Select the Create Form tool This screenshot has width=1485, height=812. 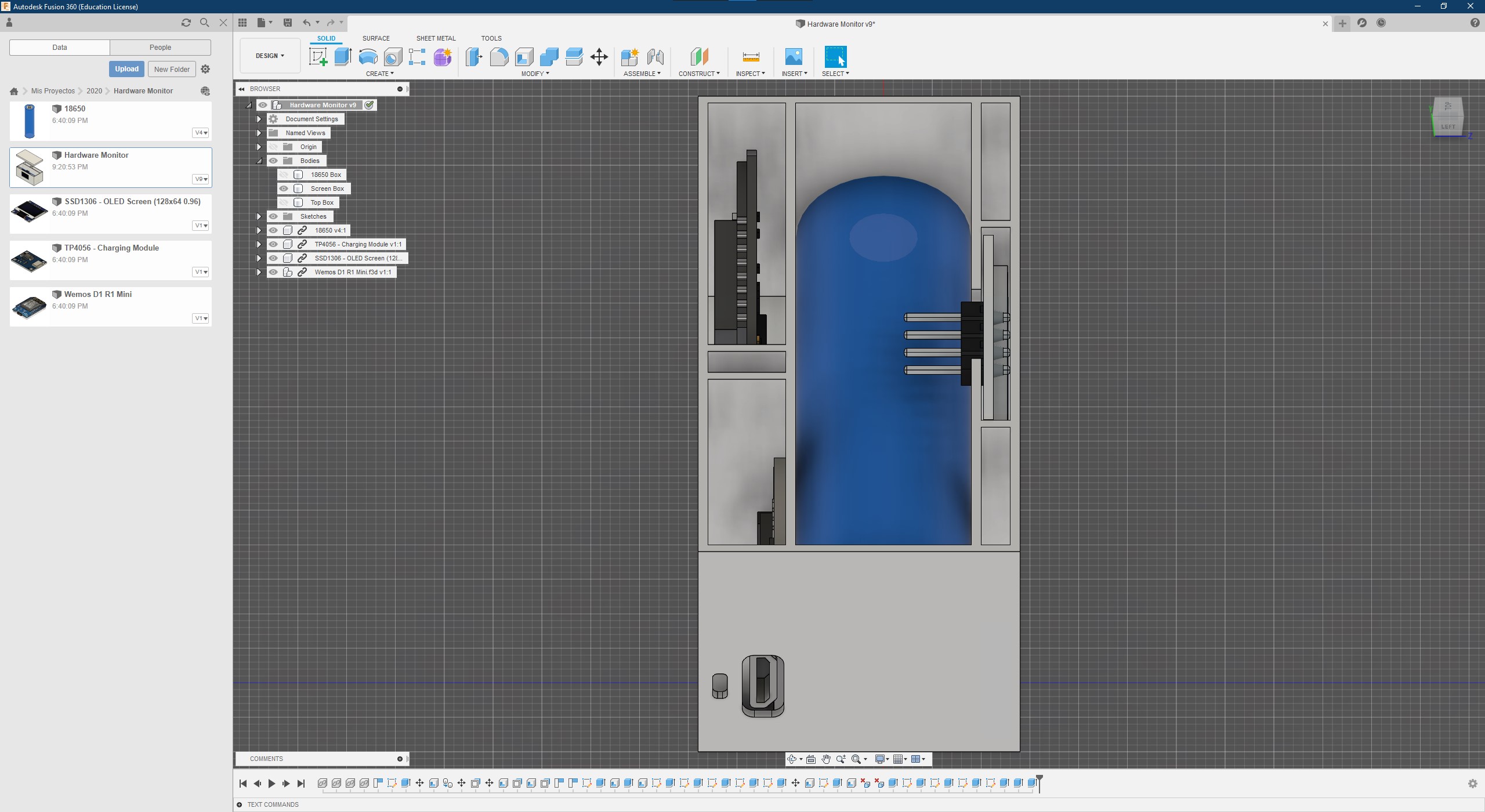point(443,57)
